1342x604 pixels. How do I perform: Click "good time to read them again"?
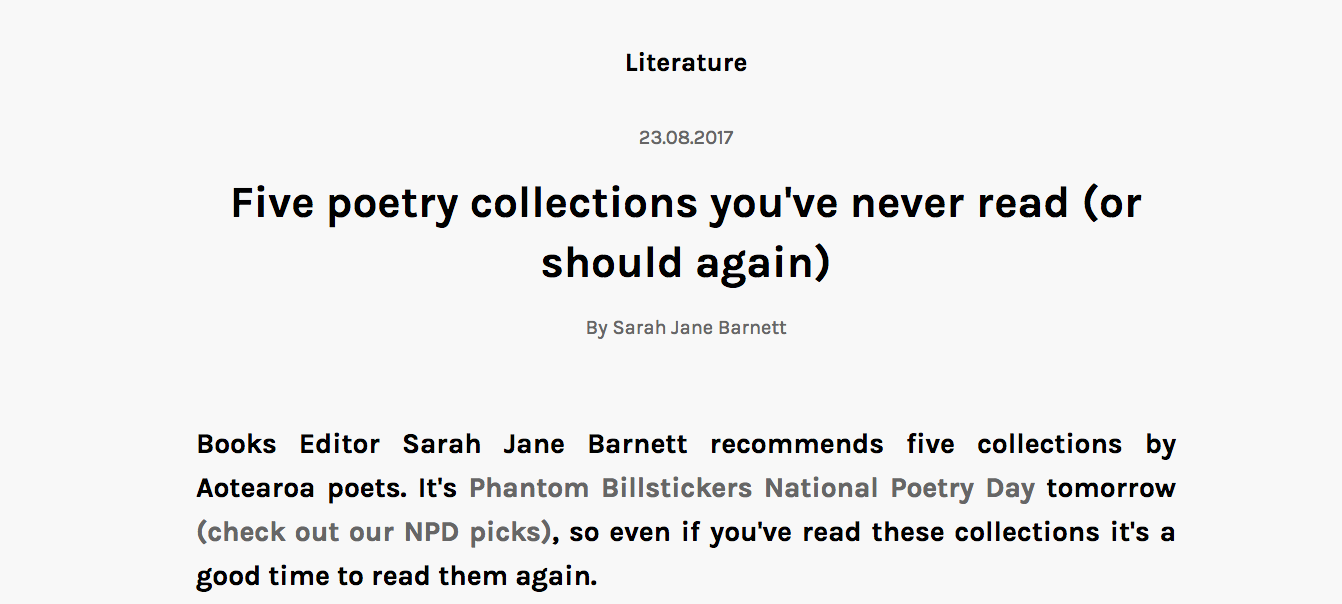(x=396, y=576)
